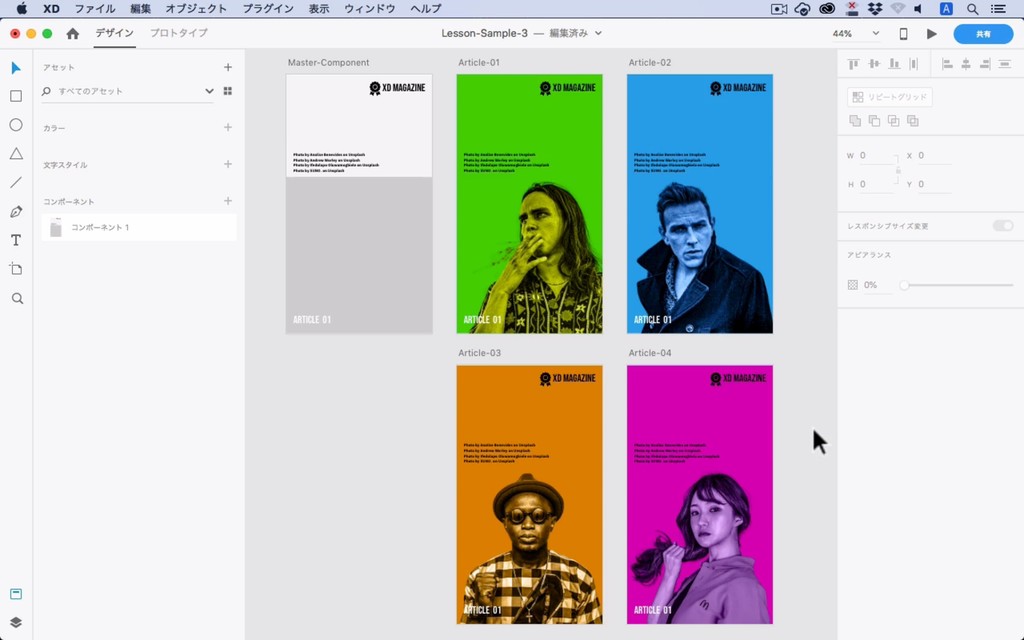Image resolution: width=1024 pixels, height=640 pixels.
Task: Align top icon in properties panel
Action: tap(853, 64)
